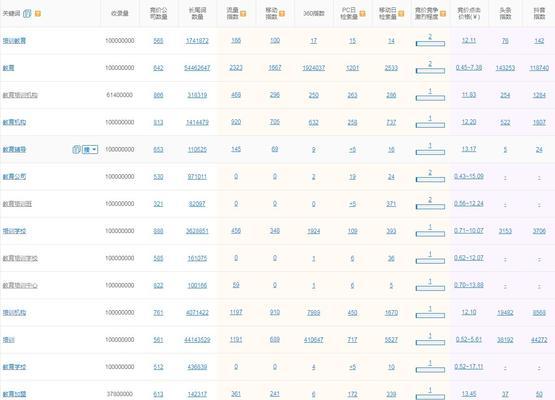Viewport: 555px width, 400px height.
Task: Click indexed count 37800000
Action: click(x=120, y=394)
